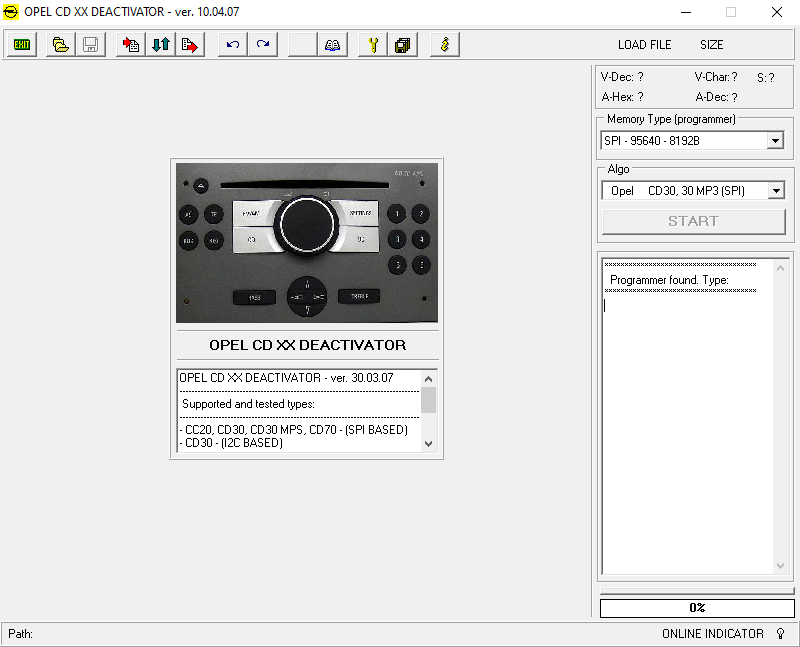Open a file with the folder icon

click(61, 44)
